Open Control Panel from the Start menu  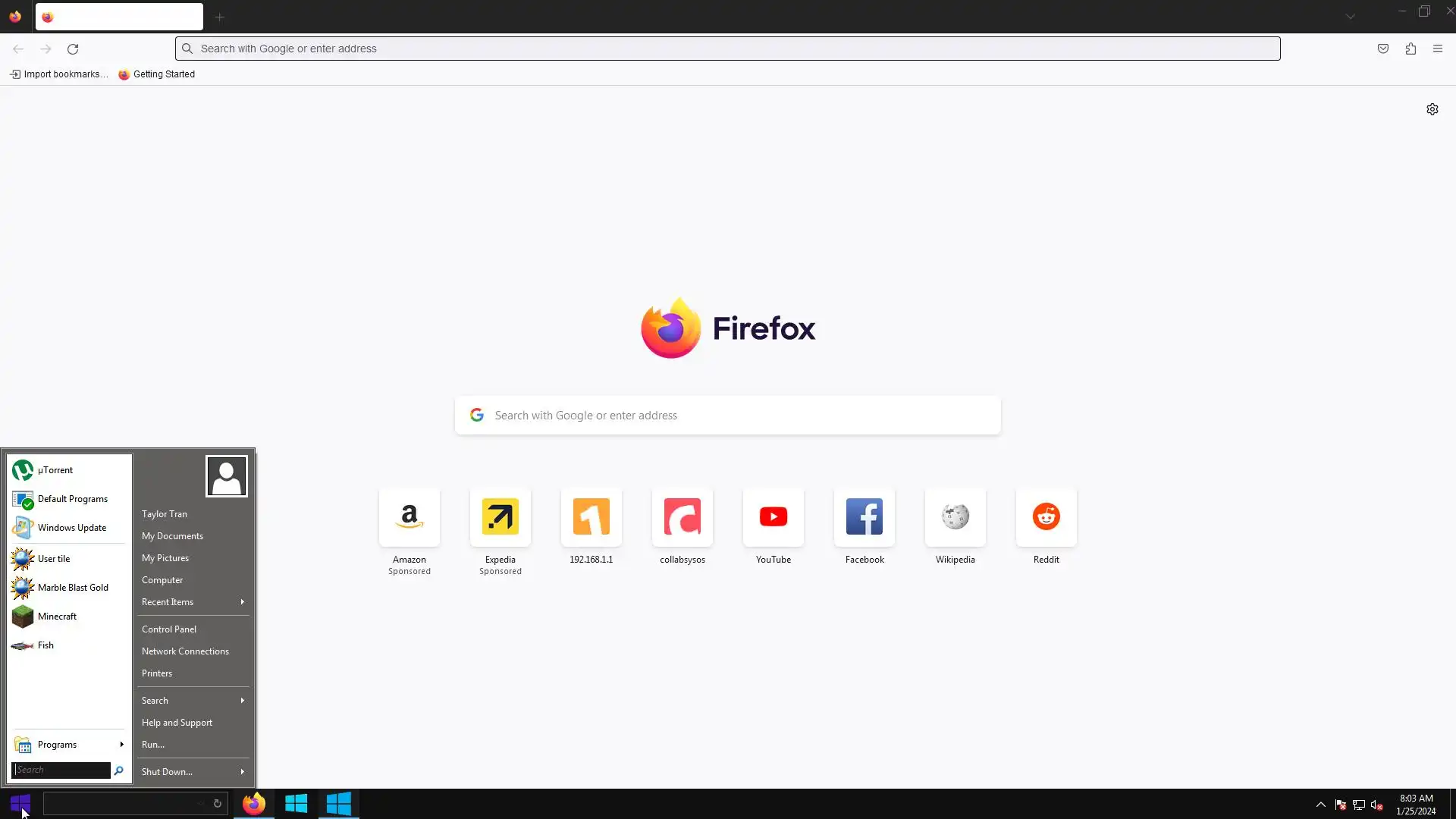[x=168, y=629]
